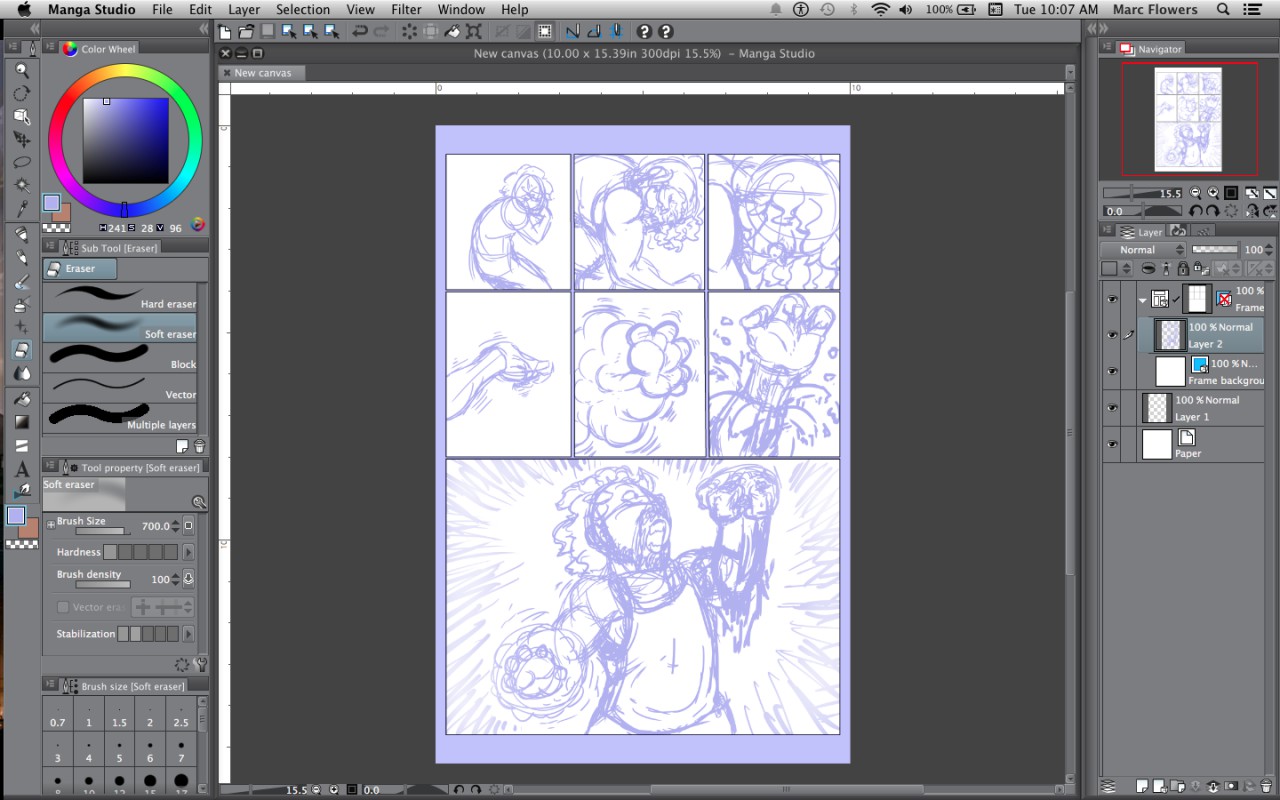Click the Eraser group button
This screenshot has height=800, width=1280.
pos(80,269)
